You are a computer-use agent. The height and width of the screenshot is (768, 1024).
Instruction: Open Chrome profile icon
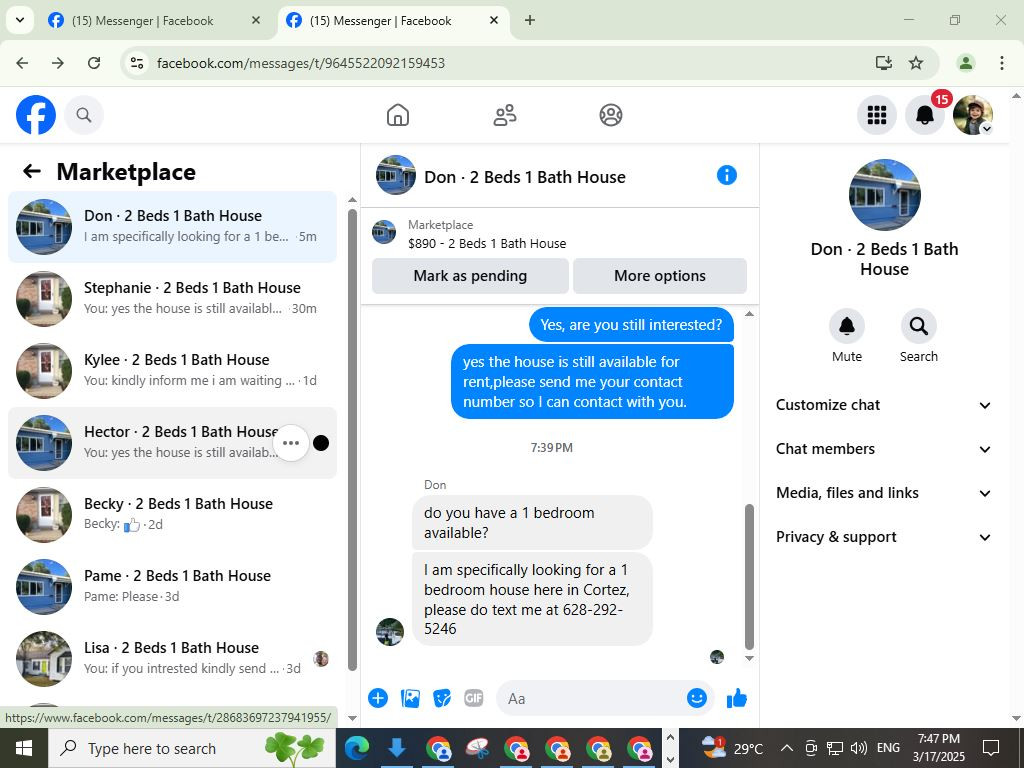(966, 63)
